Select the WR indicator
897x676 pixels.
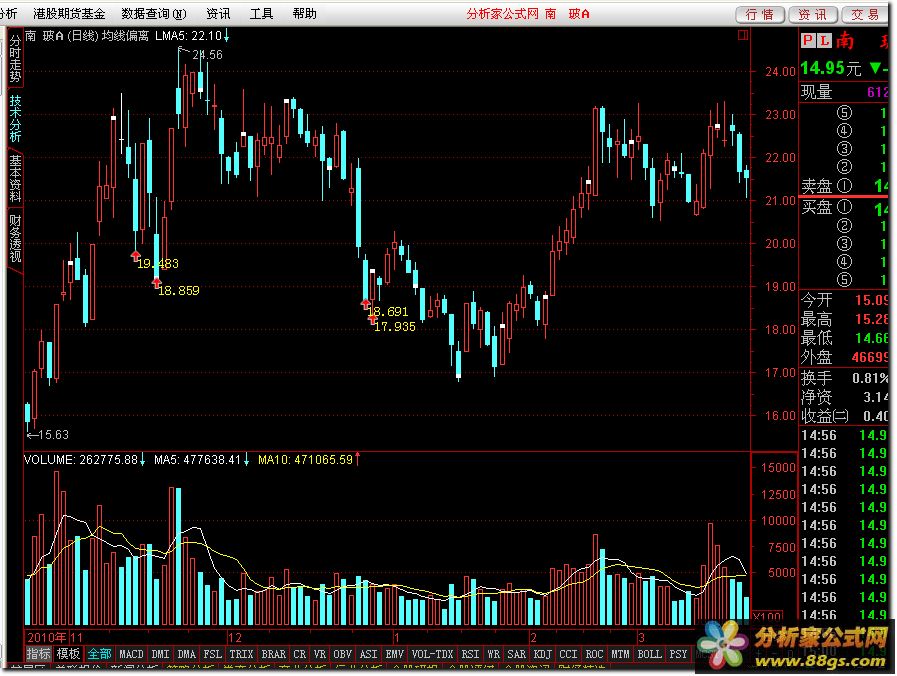[493, 654]
